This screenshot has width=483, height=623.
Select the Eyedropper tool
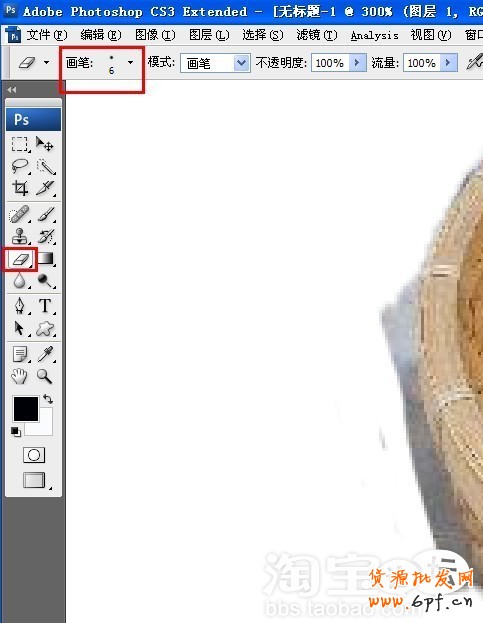click(45, 354)
